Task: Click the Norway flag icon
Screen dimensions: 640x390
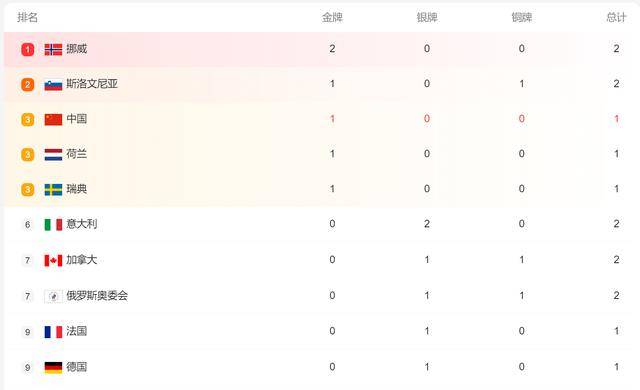Action: pos(53,49)
